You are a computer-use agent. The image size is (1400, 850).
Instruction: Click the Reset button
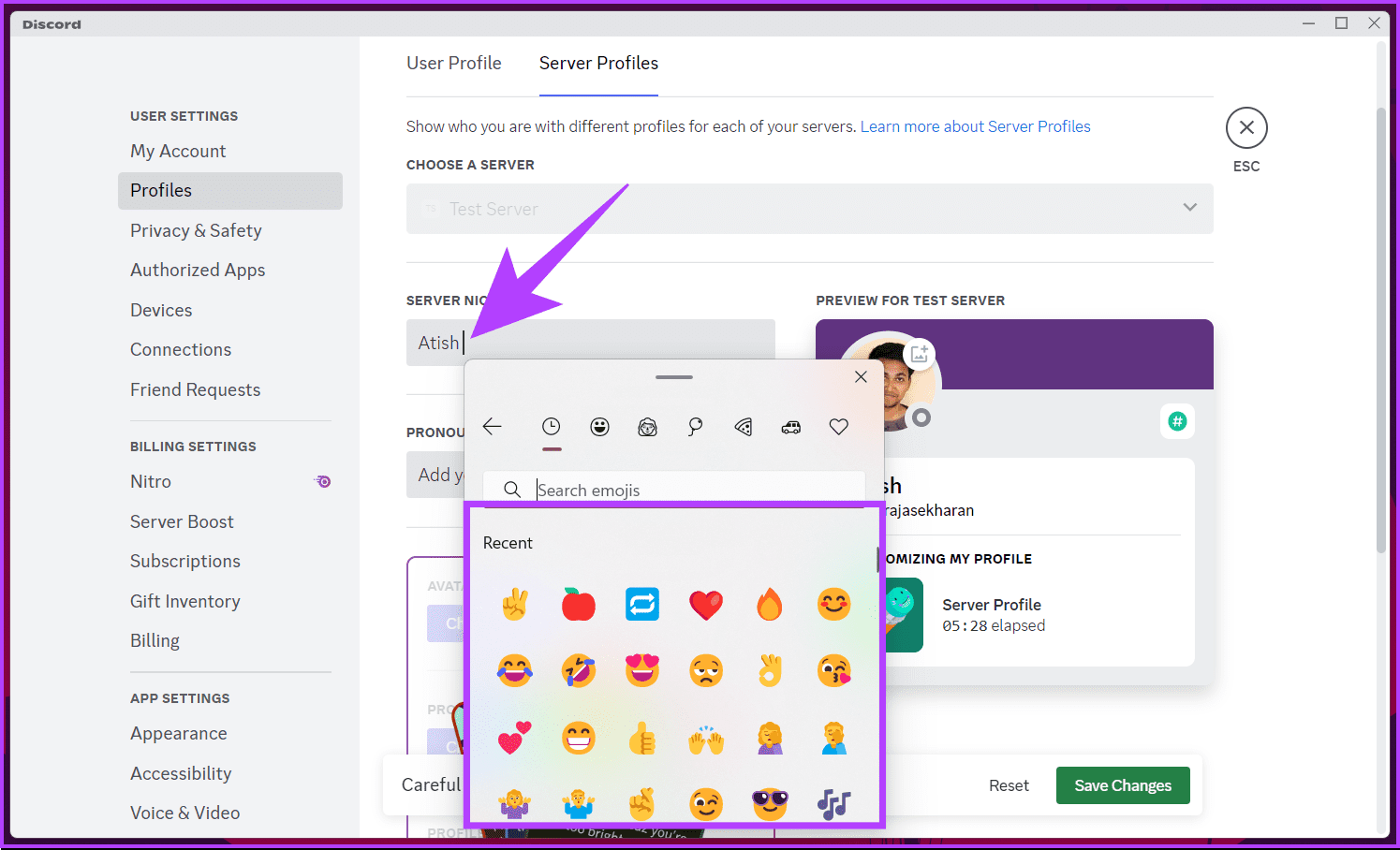(1009, 785)
